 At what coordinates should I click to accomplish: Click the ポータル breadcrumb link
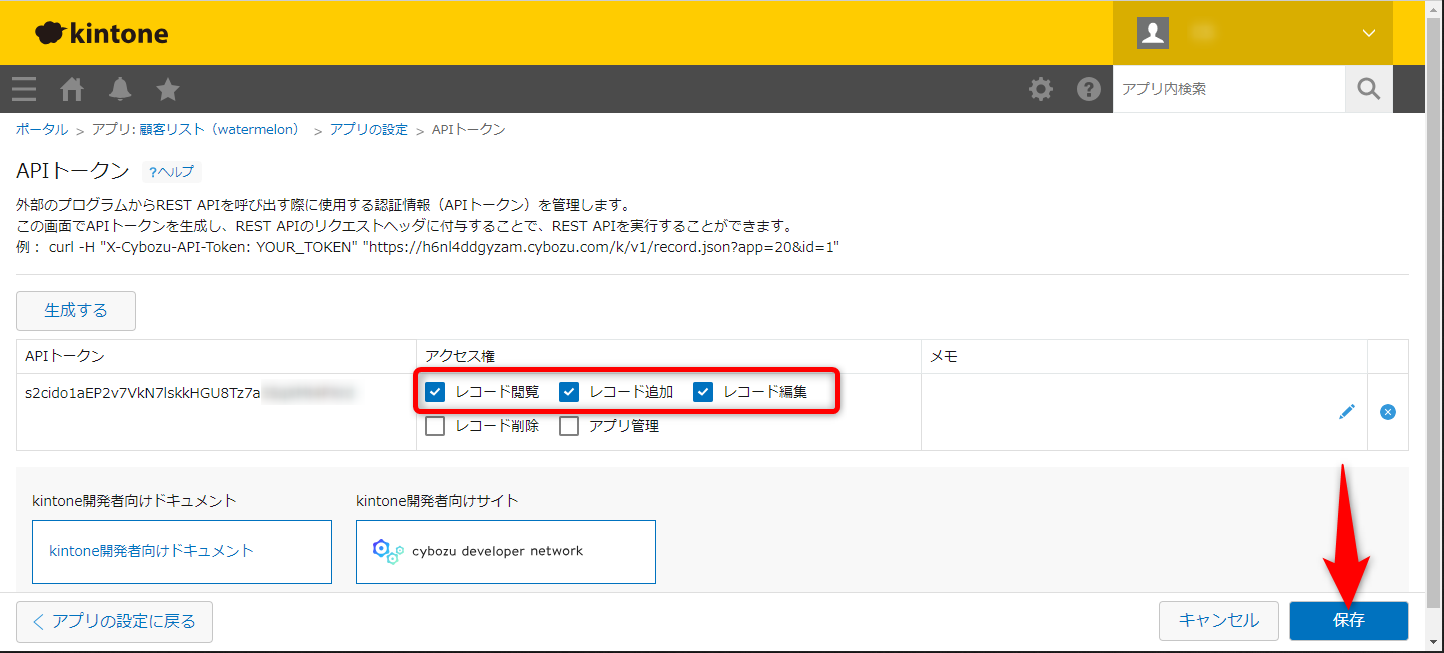coord(41,130)
